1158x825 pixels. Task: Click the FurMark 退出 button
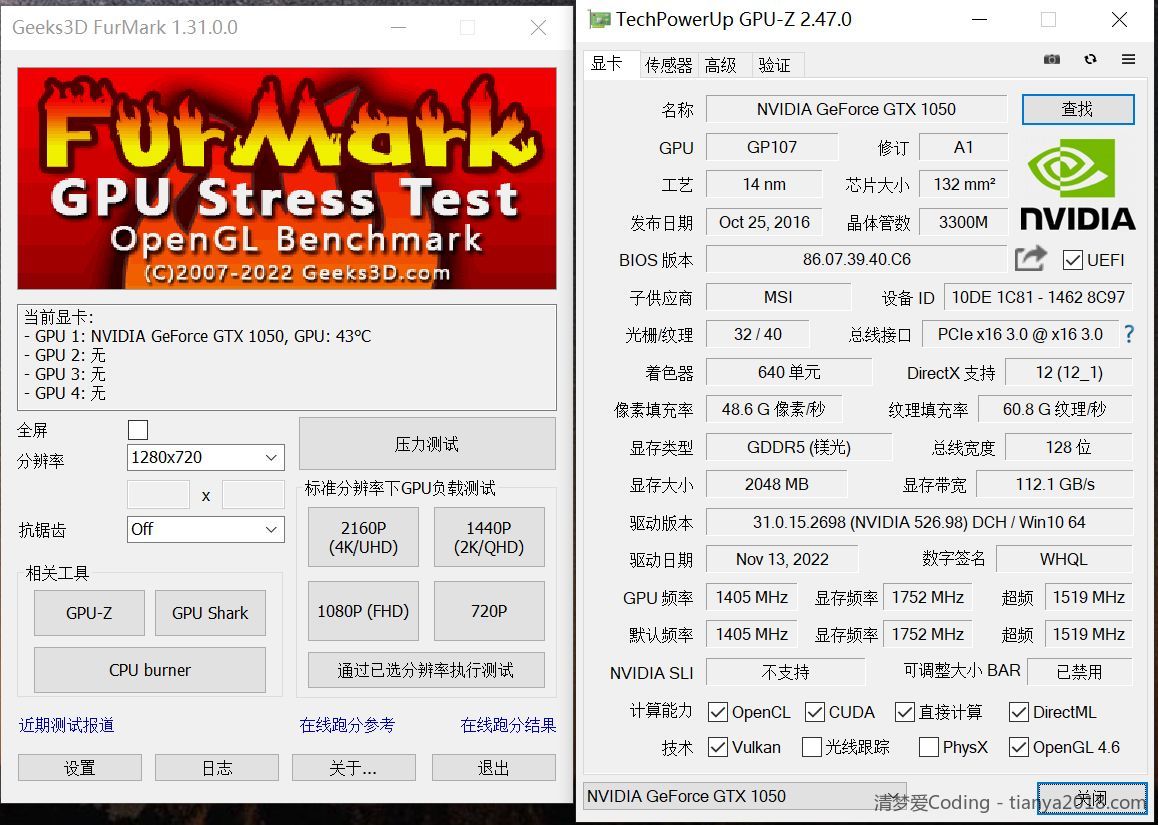[493, 768]
